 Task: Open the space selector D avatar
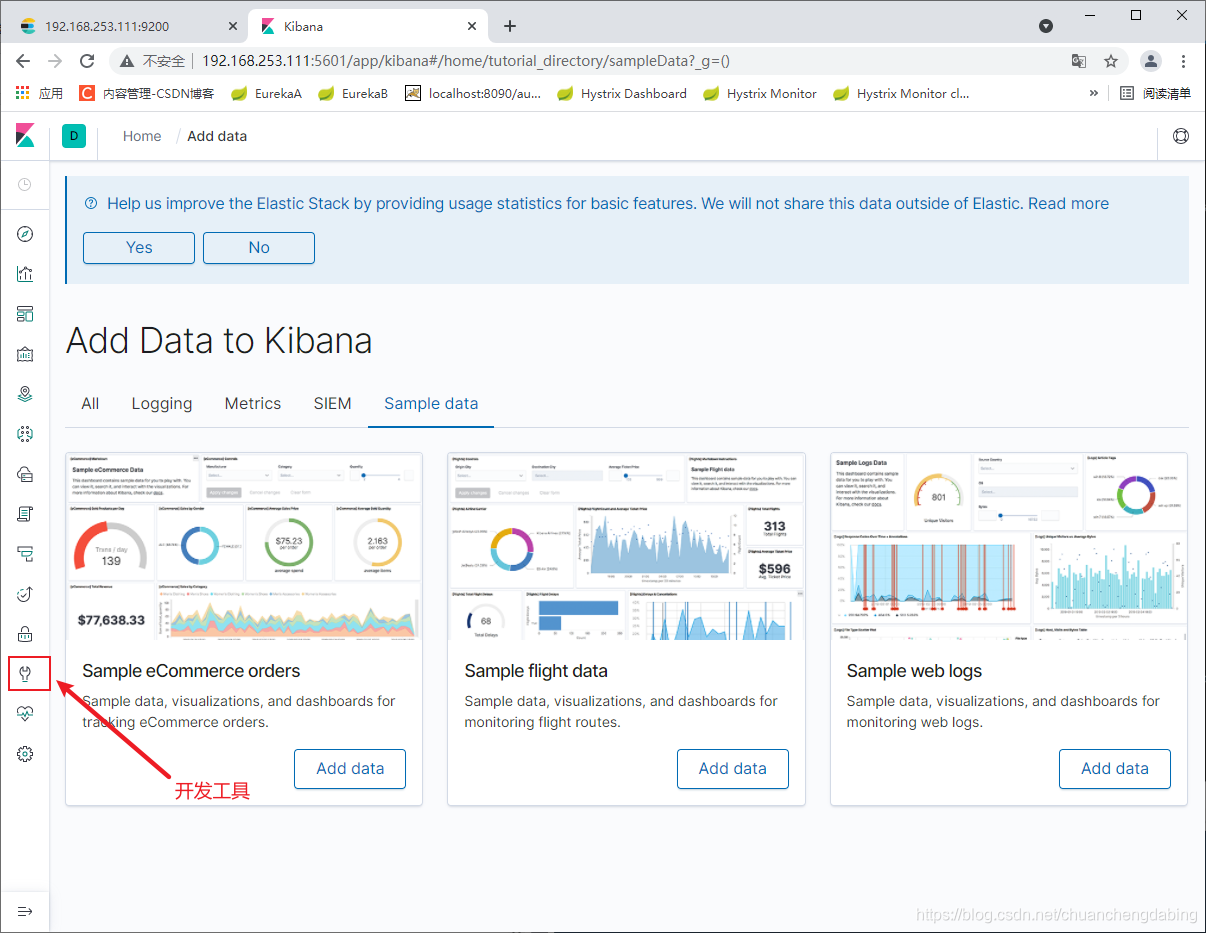tap(74, 136)
